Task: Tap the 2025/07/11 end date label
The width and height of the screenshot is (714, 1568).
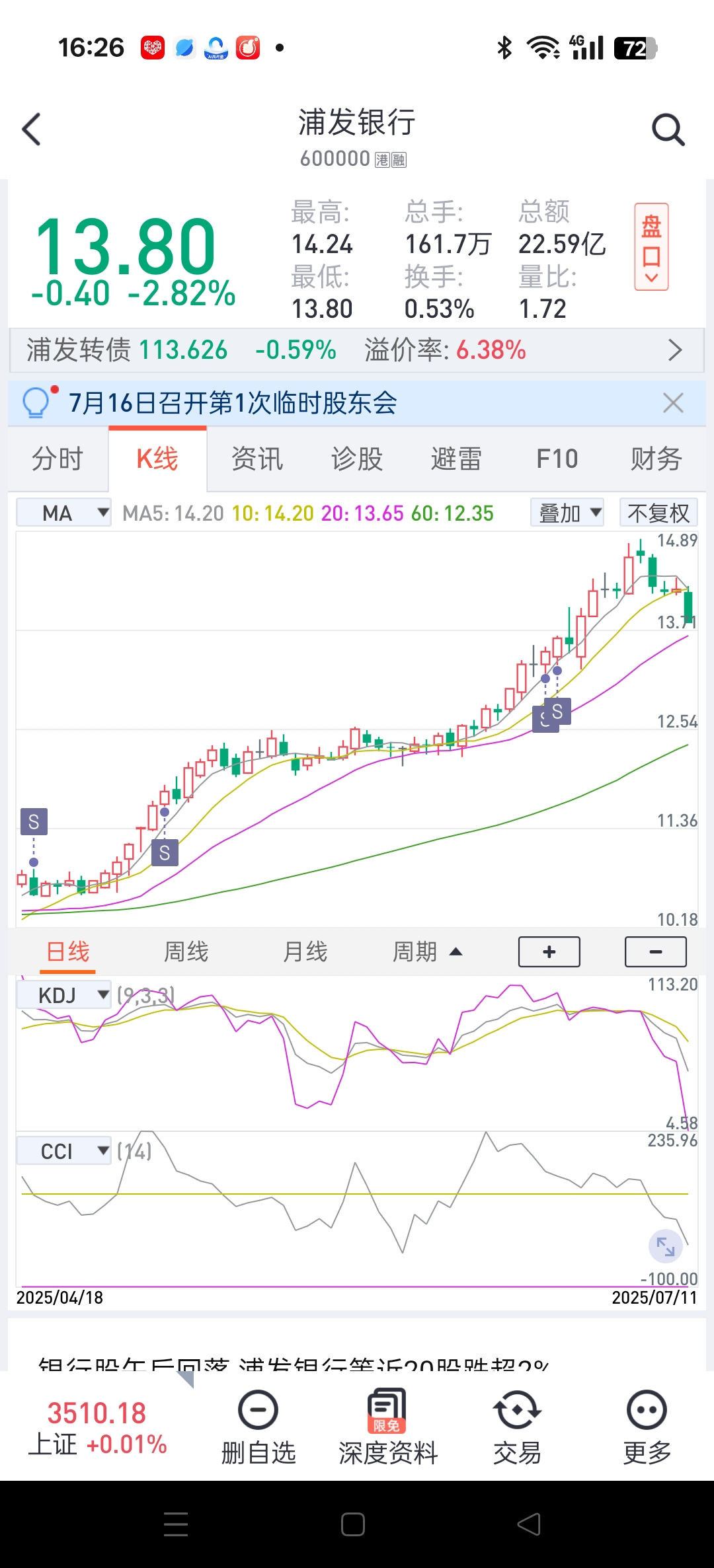Action: 654,1298
